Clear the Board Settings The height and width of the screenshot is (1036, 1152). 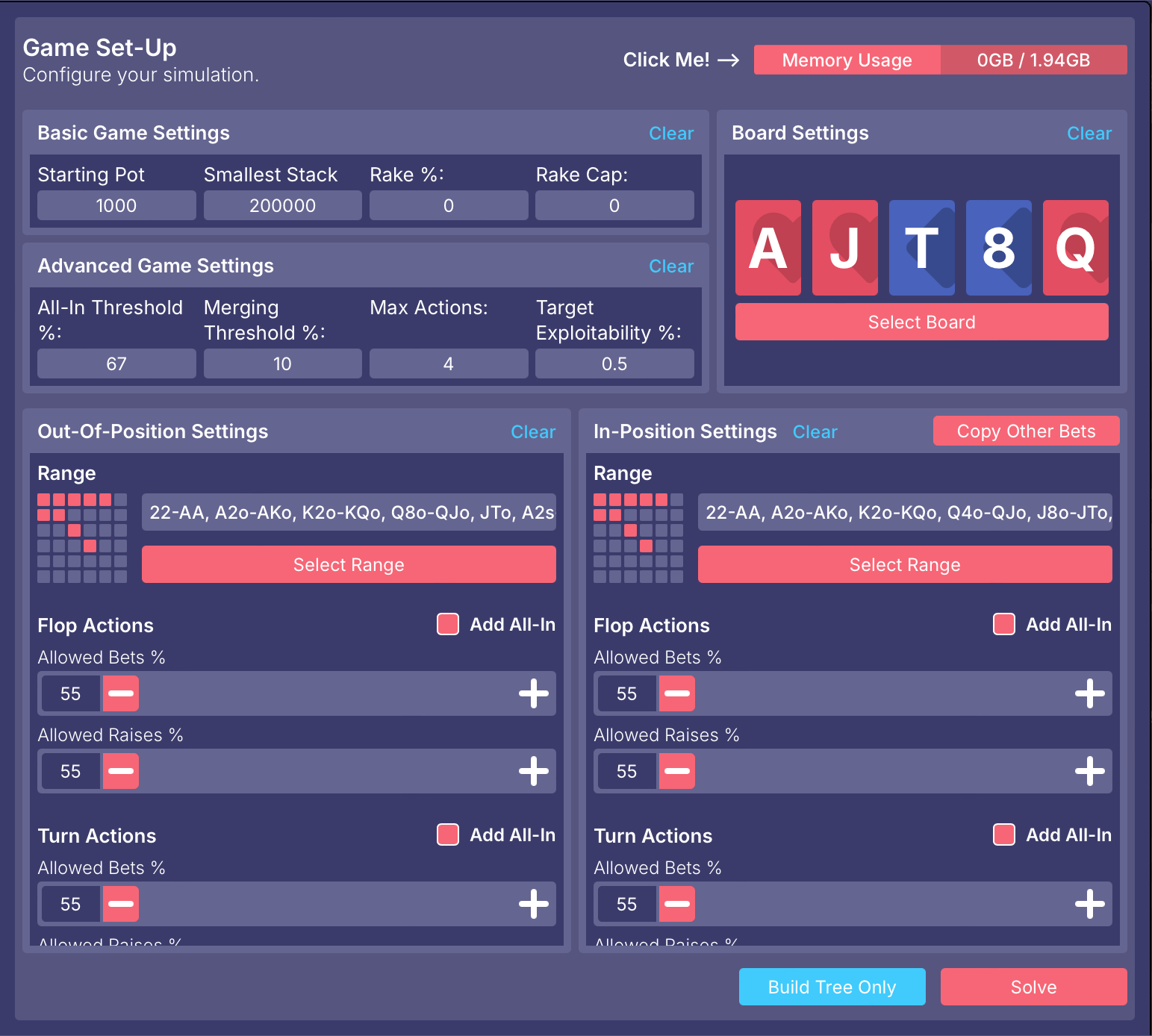pyautogui.click(x=1089, y=134)
